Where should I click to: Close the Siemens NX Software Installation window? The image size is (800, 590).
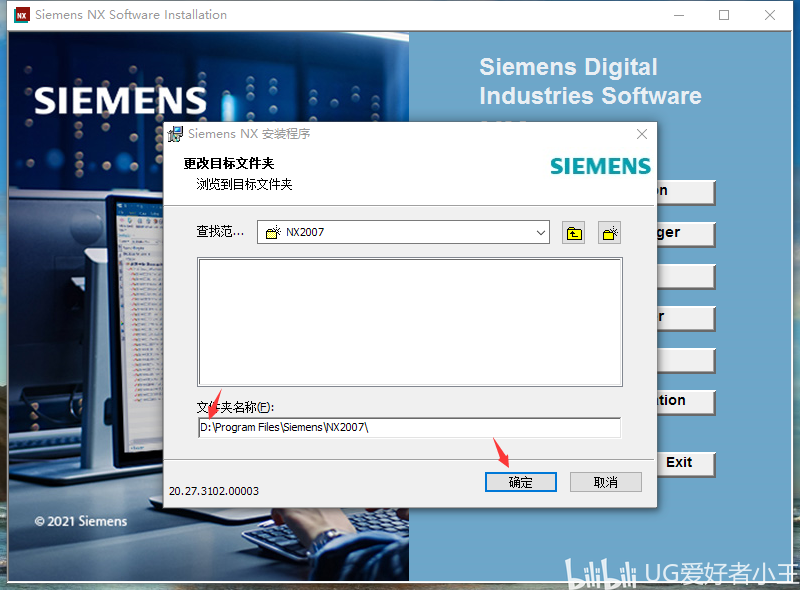point(770,15)
